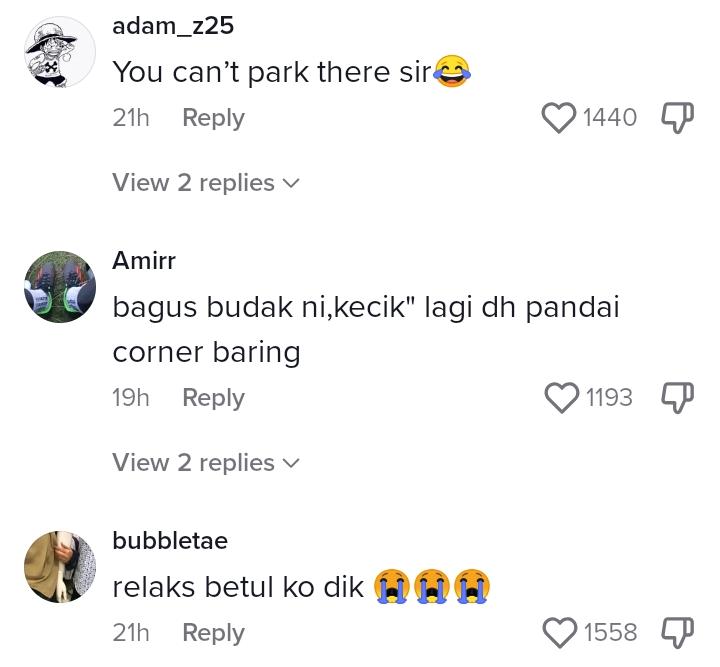This screenshot has width=720, height=667.
Task: Reply to adam_z25's comment
Action: (214, 118)
